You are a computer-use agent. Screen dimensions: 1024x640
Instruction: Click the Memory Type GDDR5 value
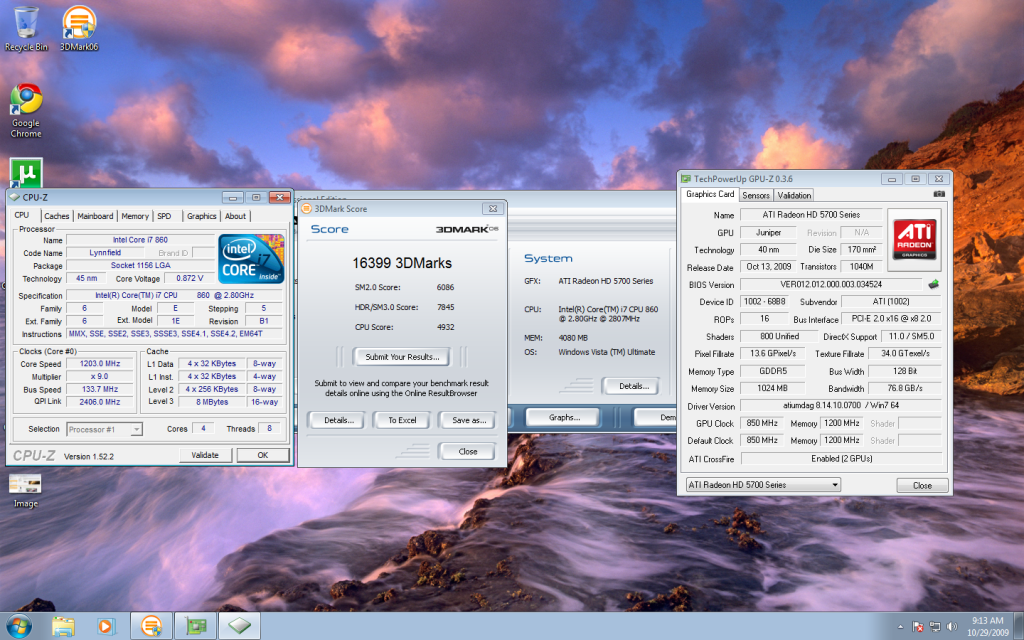click(773, 370)
